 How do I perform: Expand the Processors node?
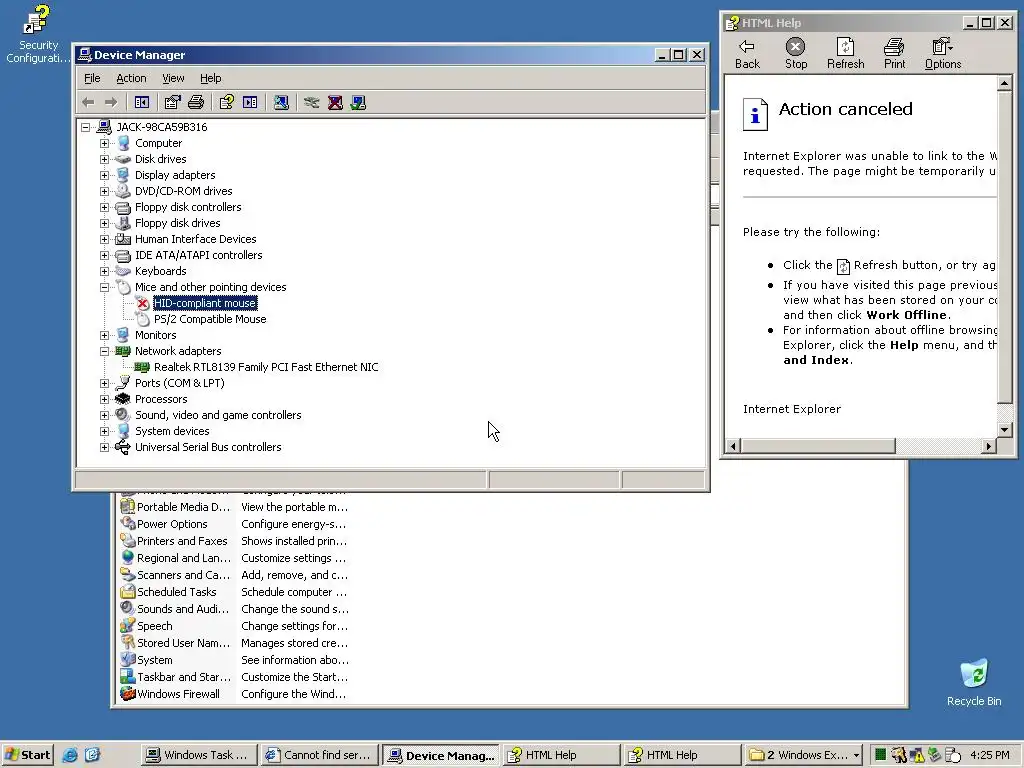click(104, 399)
